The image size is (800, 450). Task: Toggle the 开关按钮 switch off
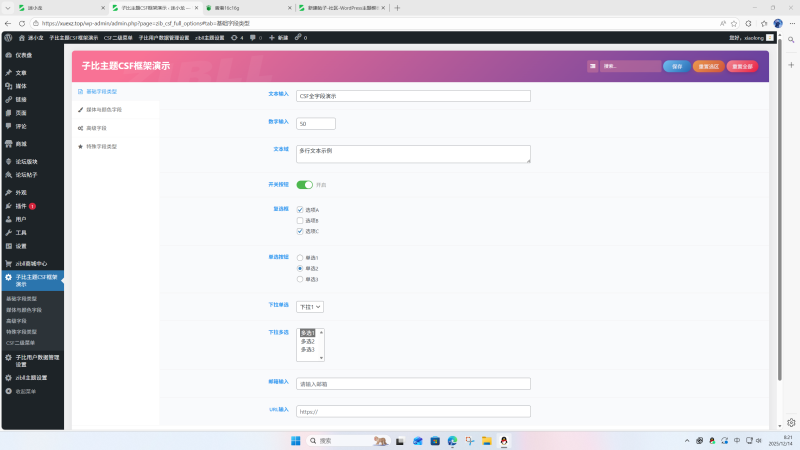[304, 184]
